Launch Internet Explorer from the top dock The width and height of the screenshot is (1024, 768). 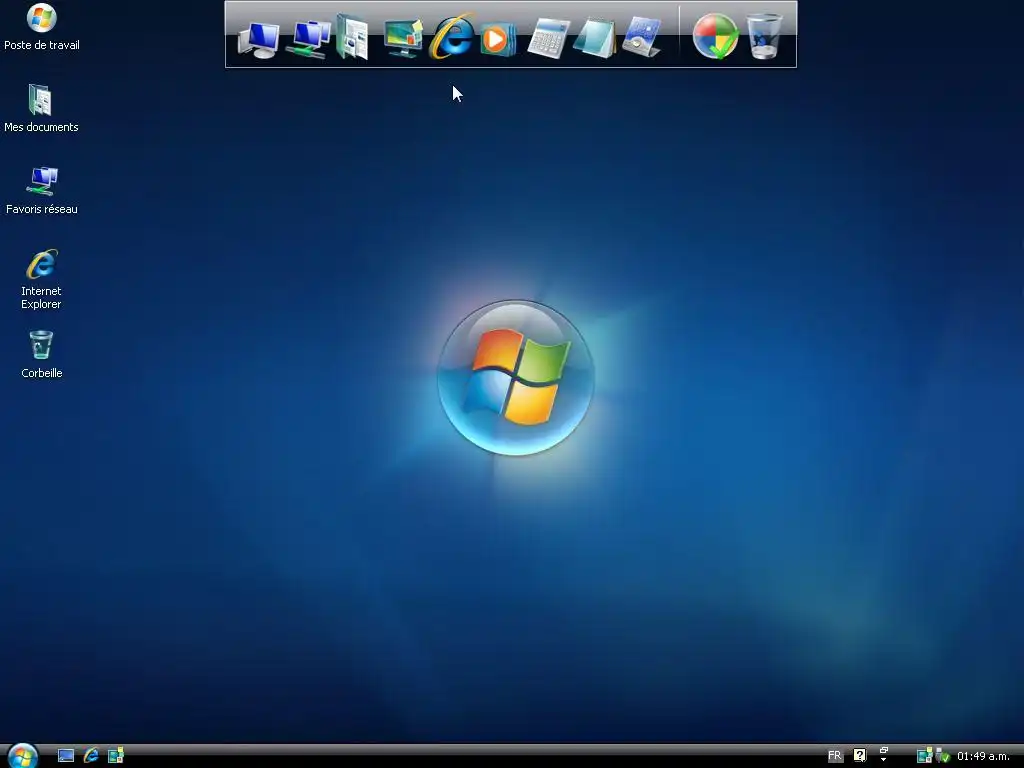click(x=451, y=37)
